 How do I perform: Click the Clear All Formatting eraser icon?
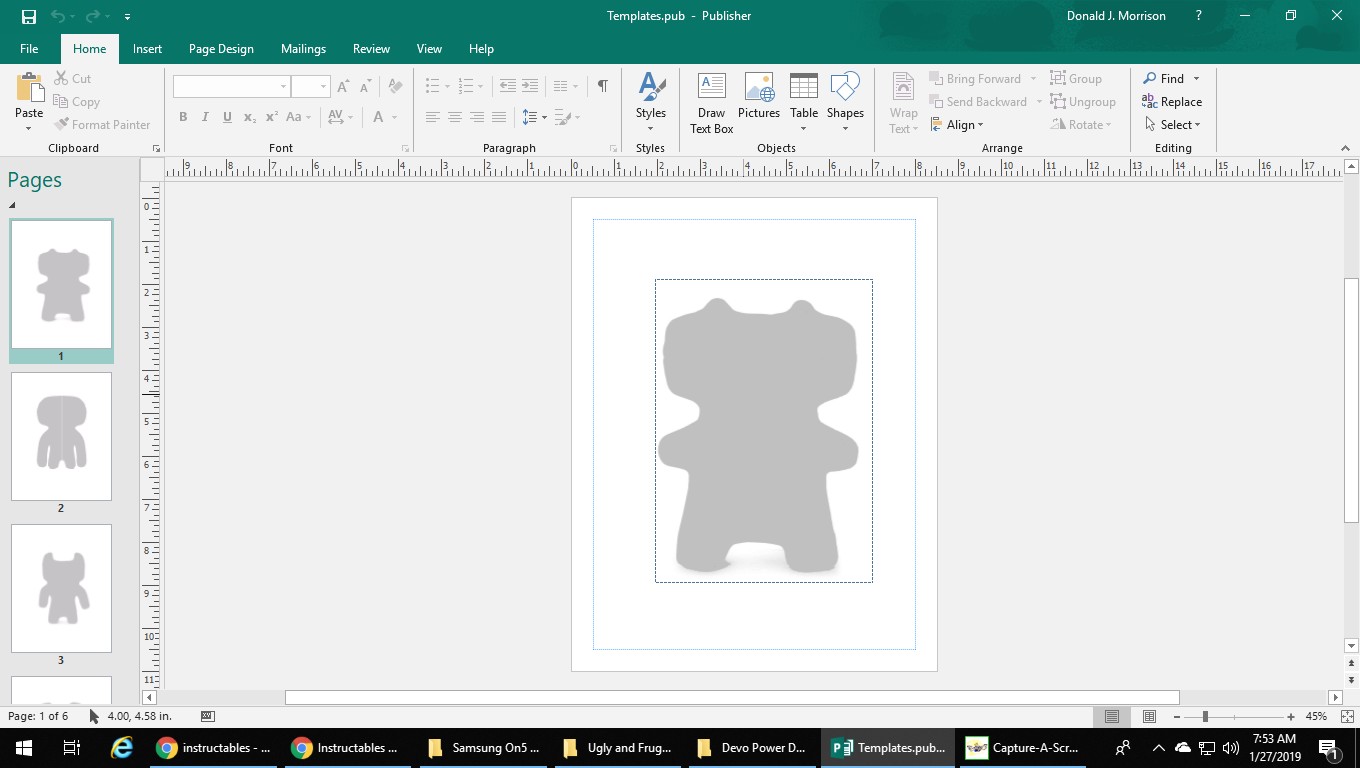[395, 86]
